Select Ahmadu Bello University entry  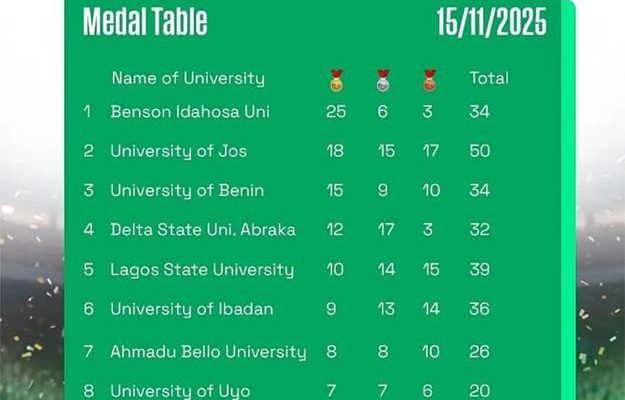pyautogui.click(x=208, y=352)
